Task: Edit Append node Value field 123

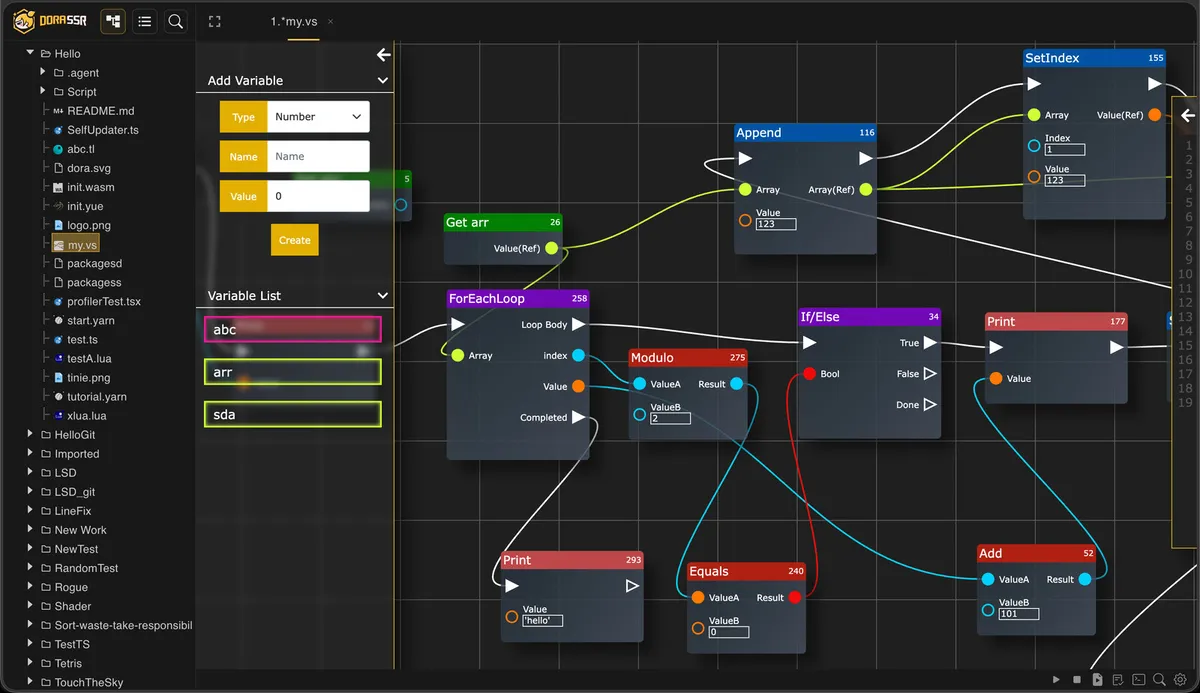Action: [x=776, y=224]
